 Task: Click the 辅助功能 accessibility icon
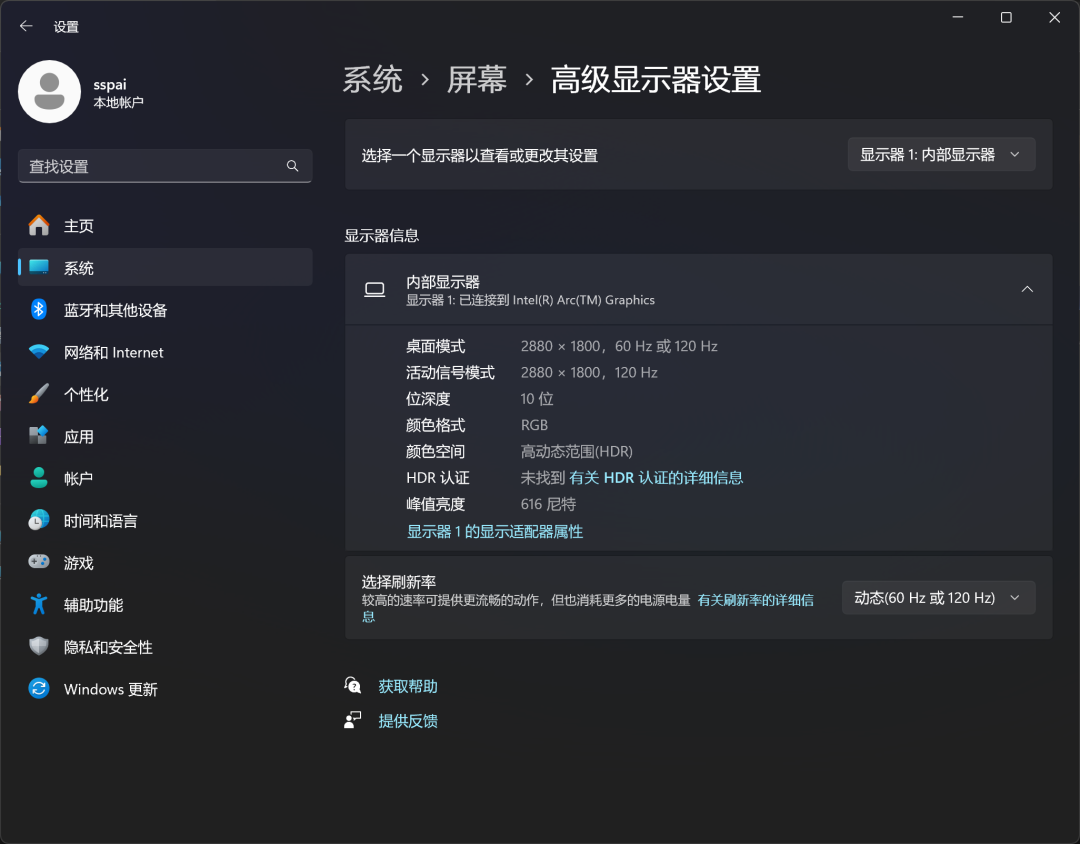coord(39,604)
